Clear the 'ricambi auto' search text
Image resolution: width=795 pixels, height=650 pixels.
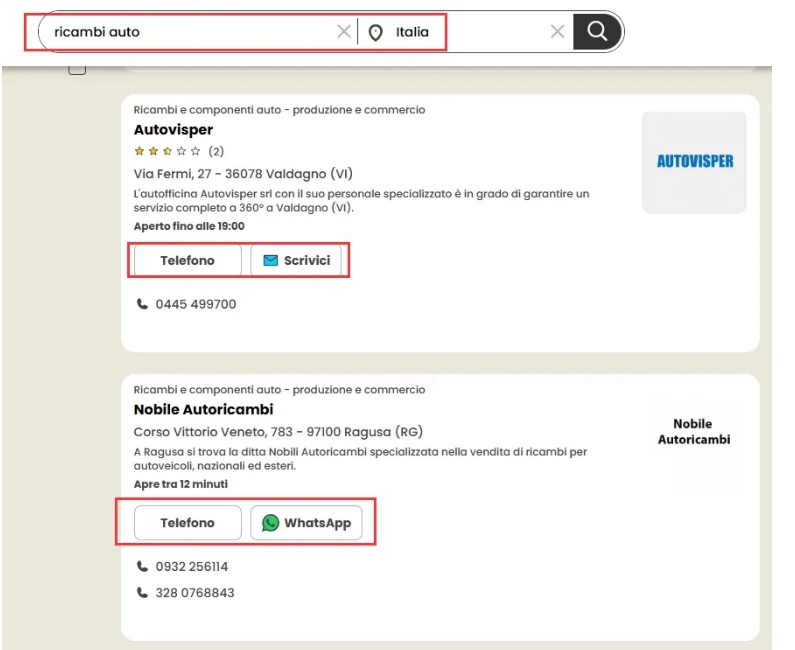click(344, 31)
